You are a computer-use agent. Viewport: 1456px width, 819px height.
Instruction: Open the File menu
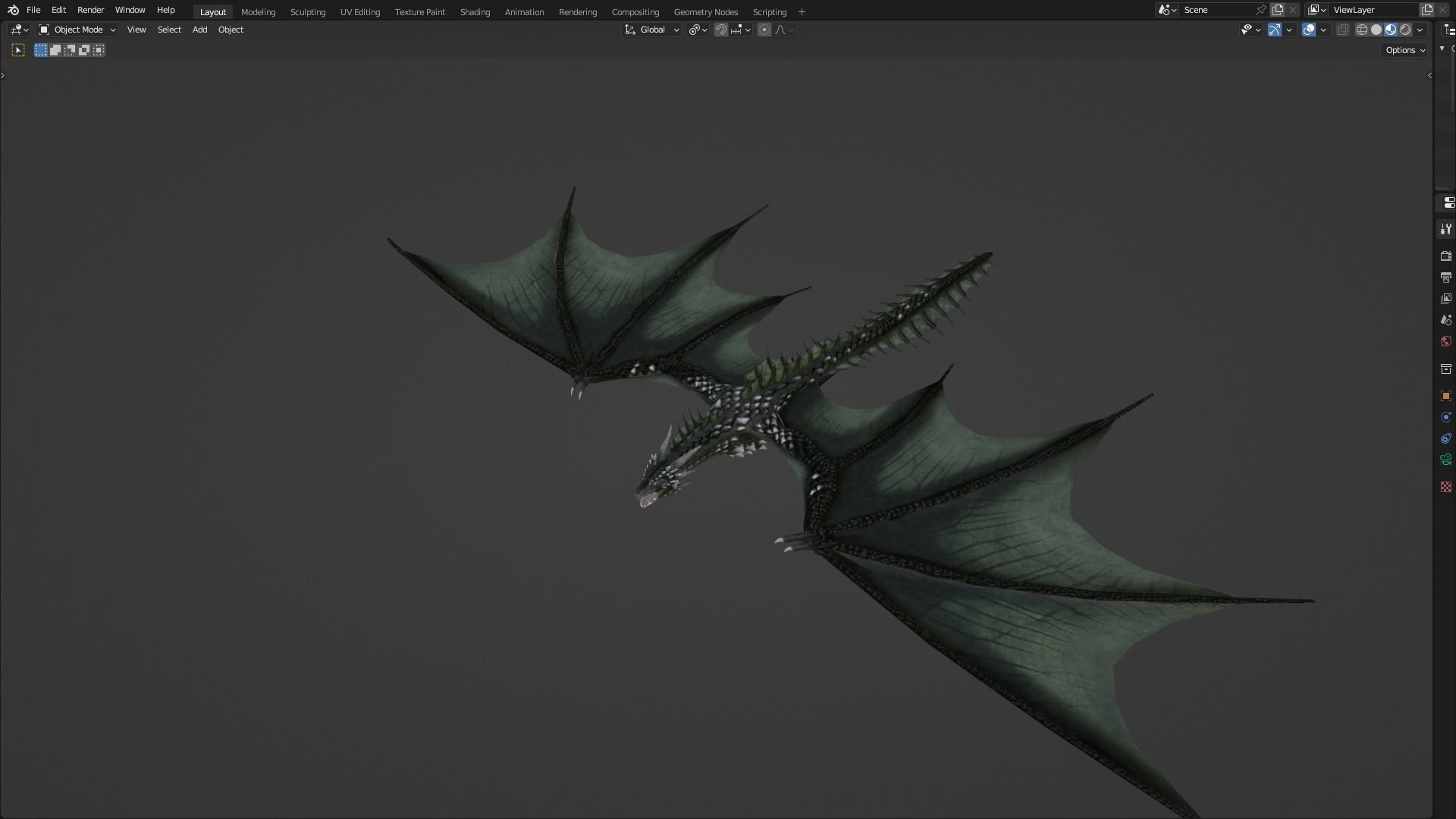[33, 10]
